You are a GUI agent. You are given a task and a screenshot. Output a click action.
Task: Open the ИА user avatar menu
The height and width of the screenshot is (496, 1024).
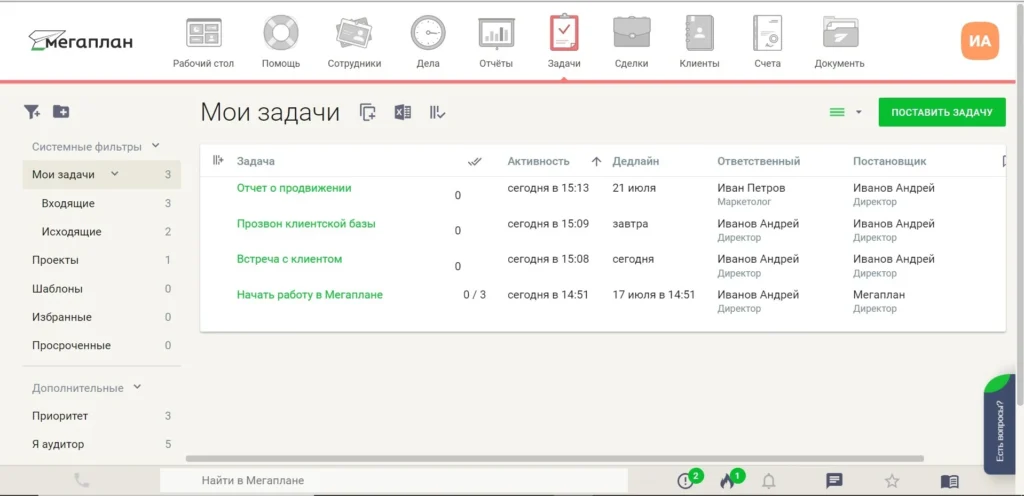point(980,41)
